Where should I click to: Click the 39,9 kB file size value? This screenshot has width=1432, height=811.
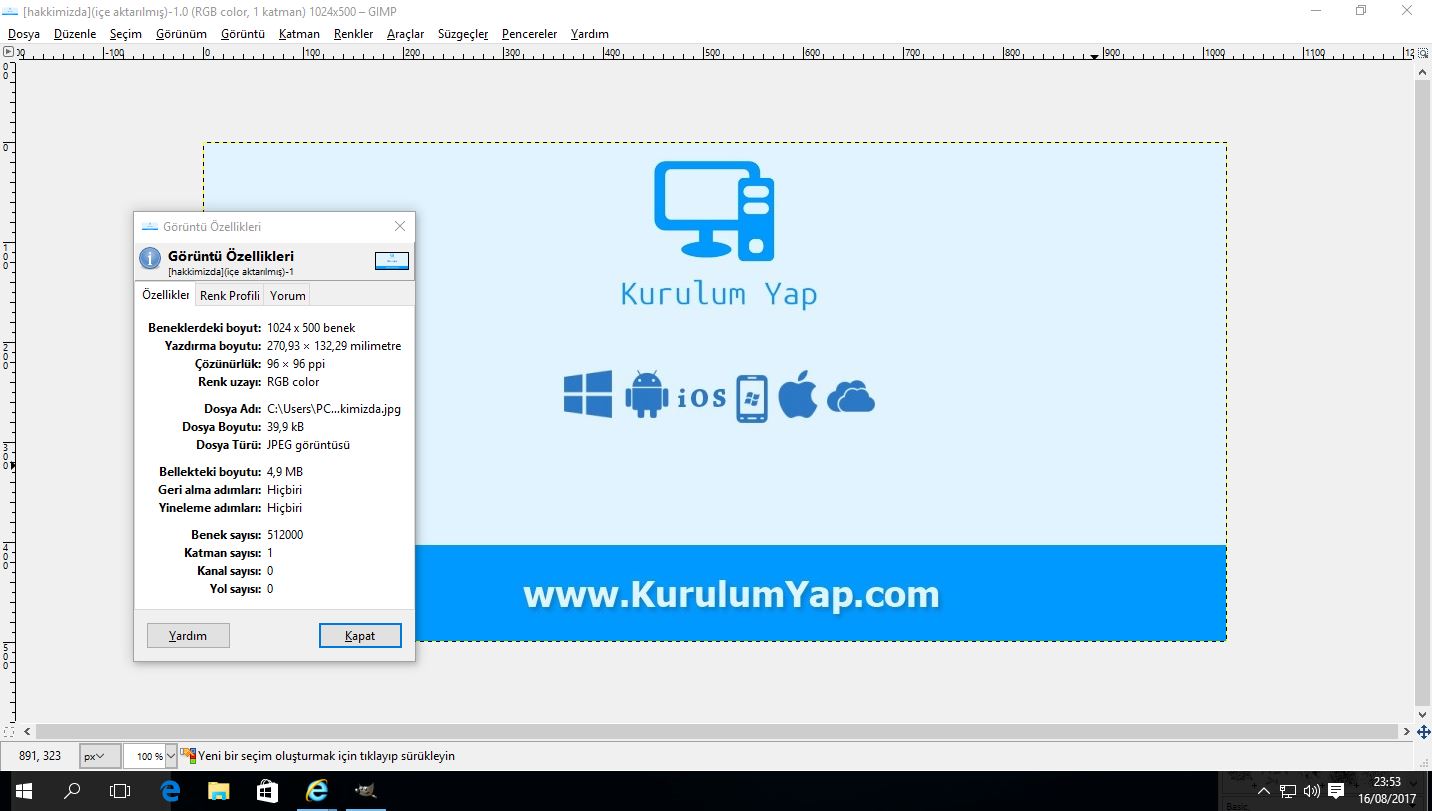pos(286,427)
